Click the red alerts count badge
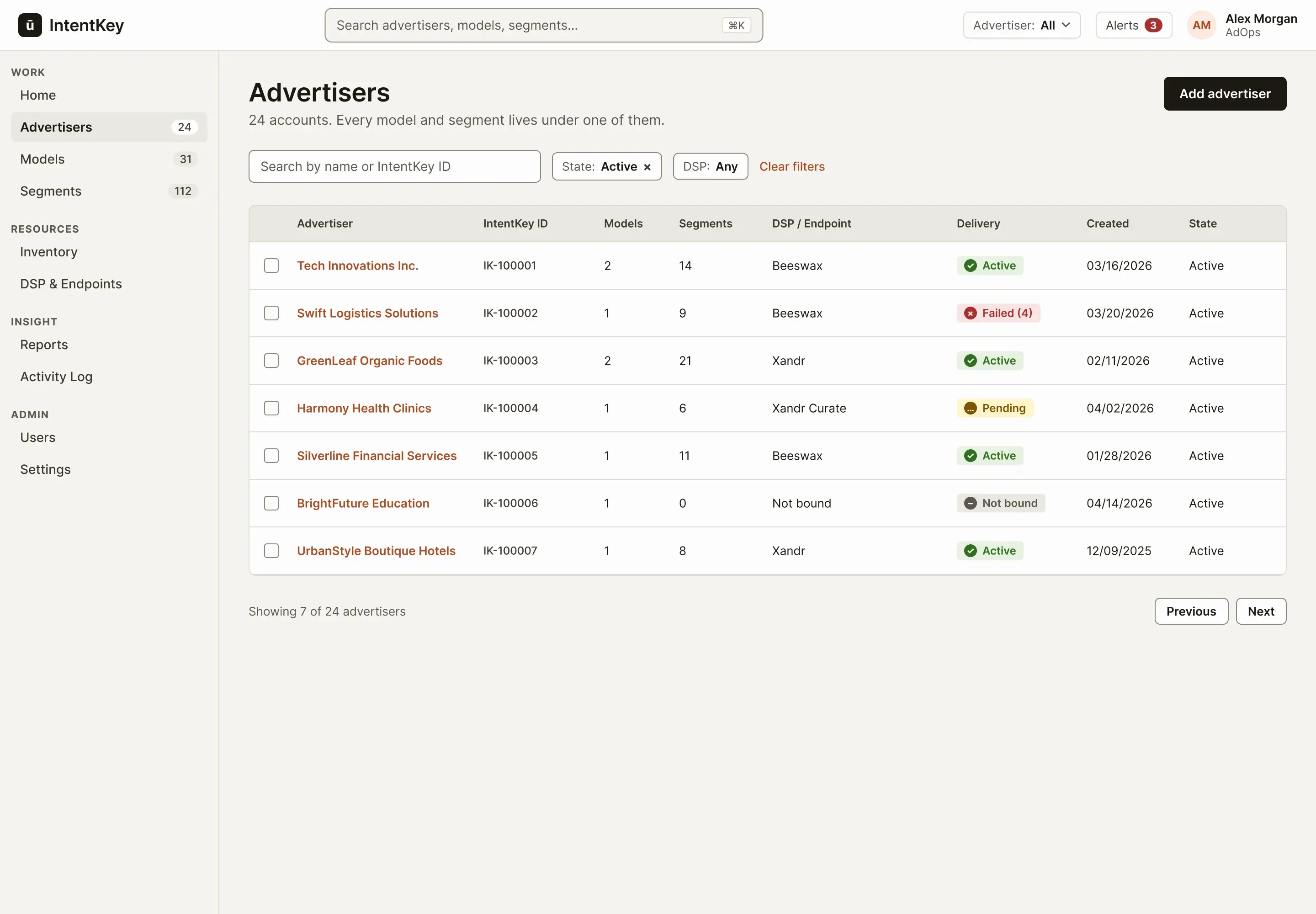The height and width of the screenshot is (914, 1316). (x=1153, y=25)
